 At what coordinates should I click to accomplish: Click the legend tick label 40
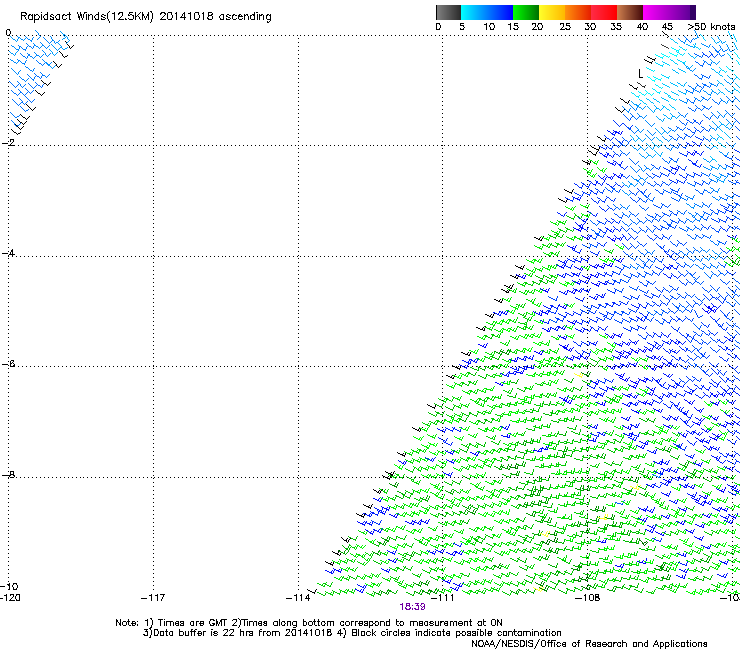pos(642,27)
